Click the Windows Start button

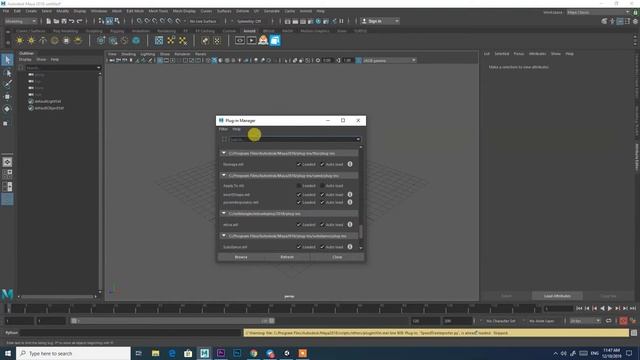[8, 353]
